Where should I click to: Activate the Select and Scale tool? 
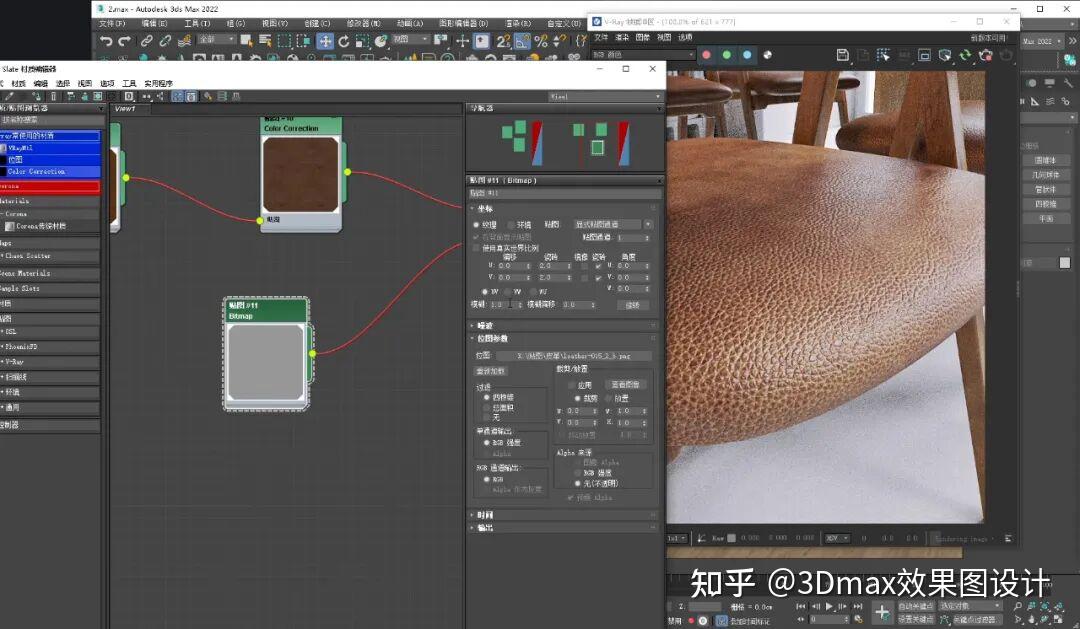tap(362, 41)
